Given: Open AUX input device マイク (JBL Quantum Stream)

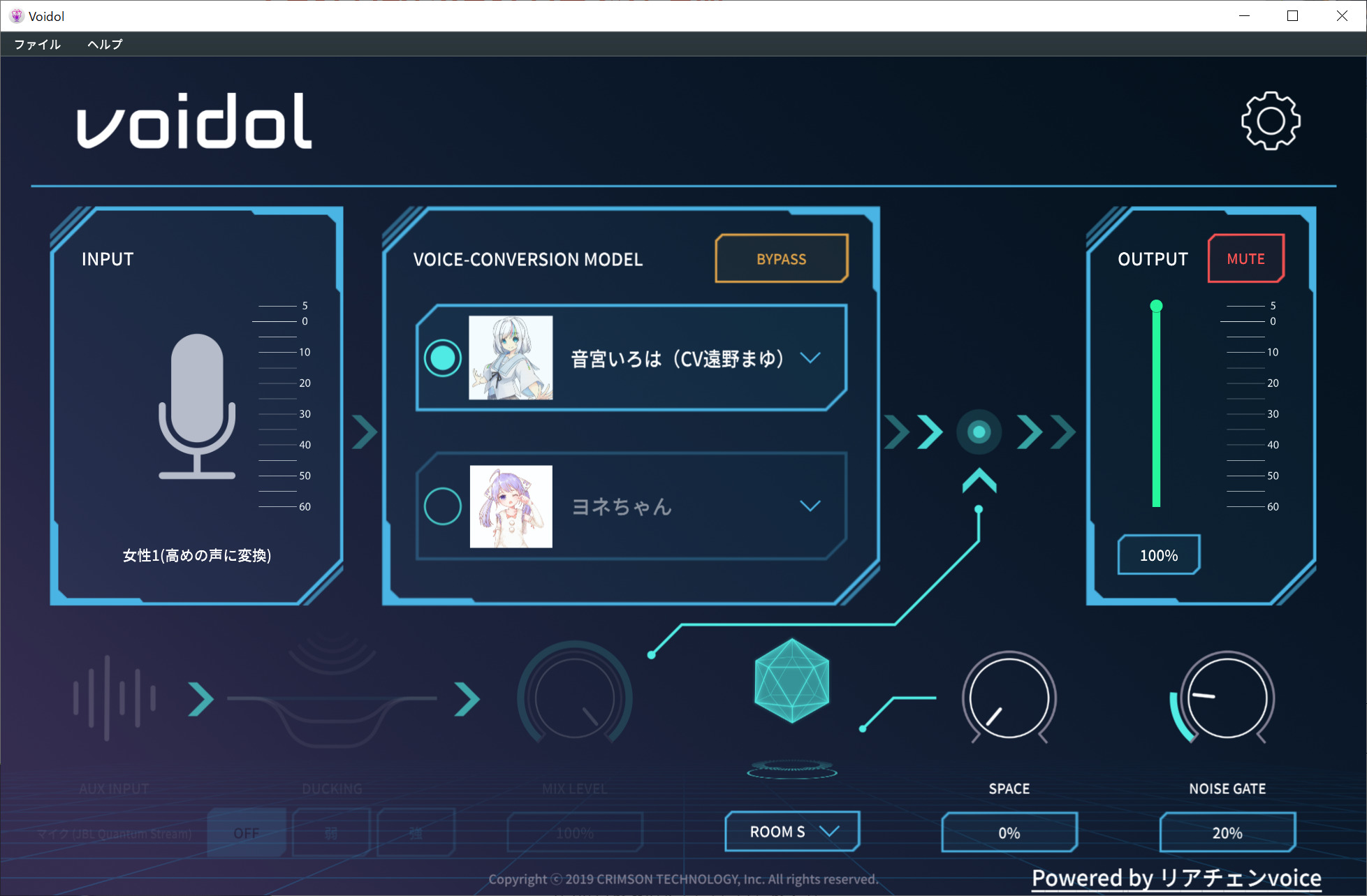Looking at the screenshot, I should [114, 834].
